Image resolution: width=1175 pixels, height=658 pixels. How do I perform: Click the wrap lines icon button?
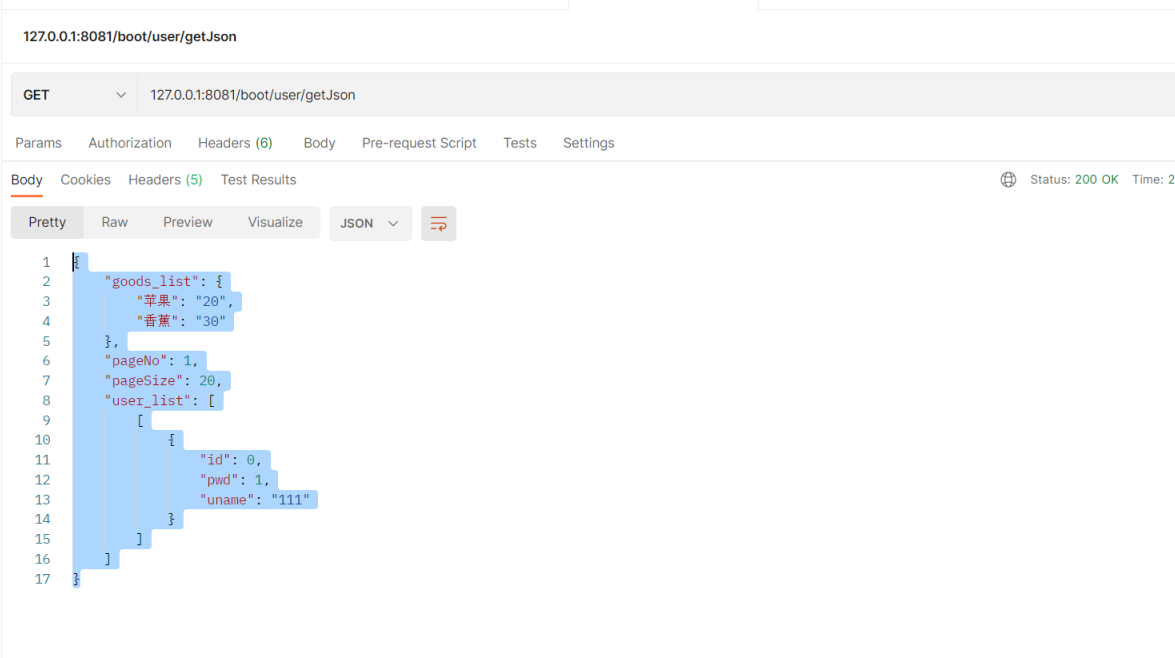point(438,223)
